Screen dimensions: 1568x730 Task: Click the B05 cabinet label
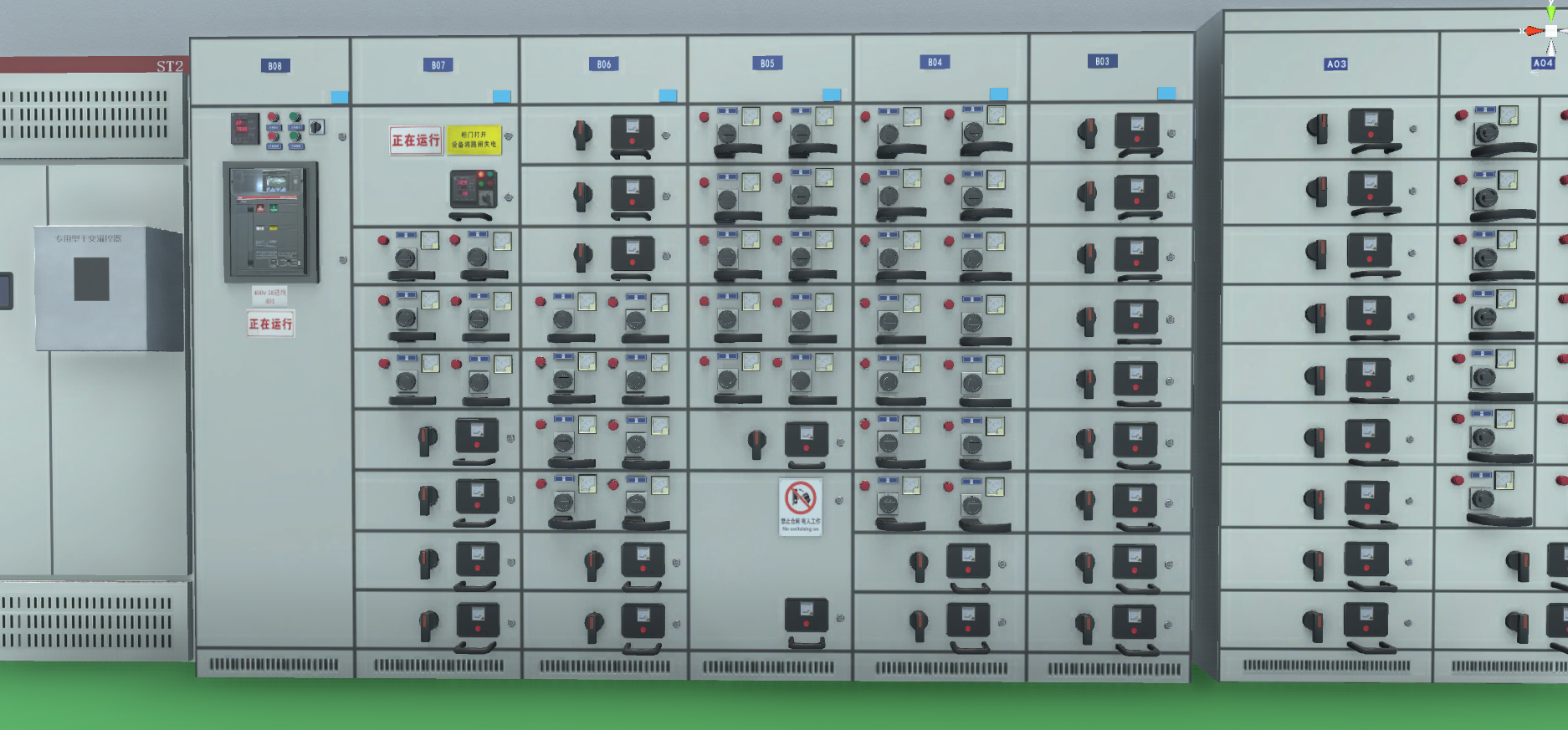tap(767, 64)
